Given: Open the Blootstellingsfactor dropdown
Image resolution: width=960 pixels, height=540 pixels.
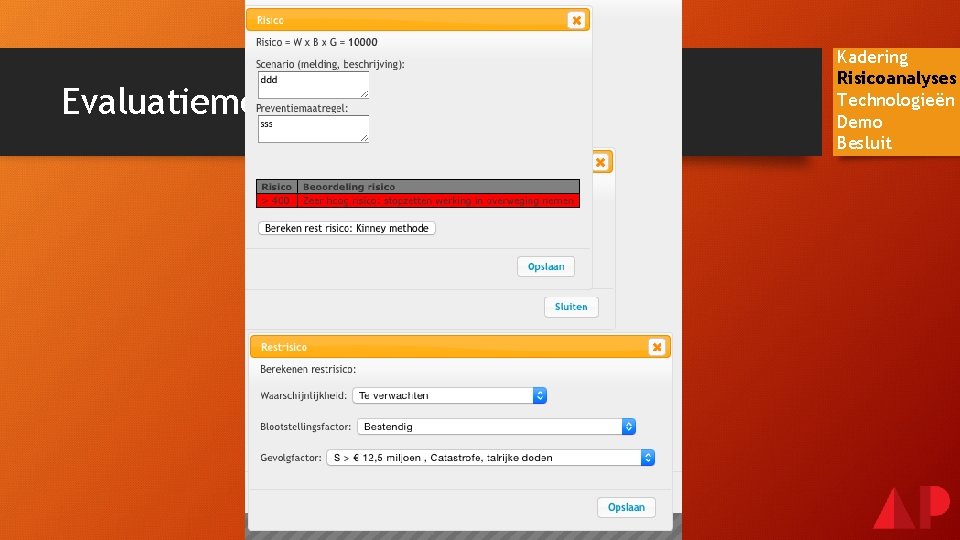Looking at the screenshot, I should [x=497, y=427].
